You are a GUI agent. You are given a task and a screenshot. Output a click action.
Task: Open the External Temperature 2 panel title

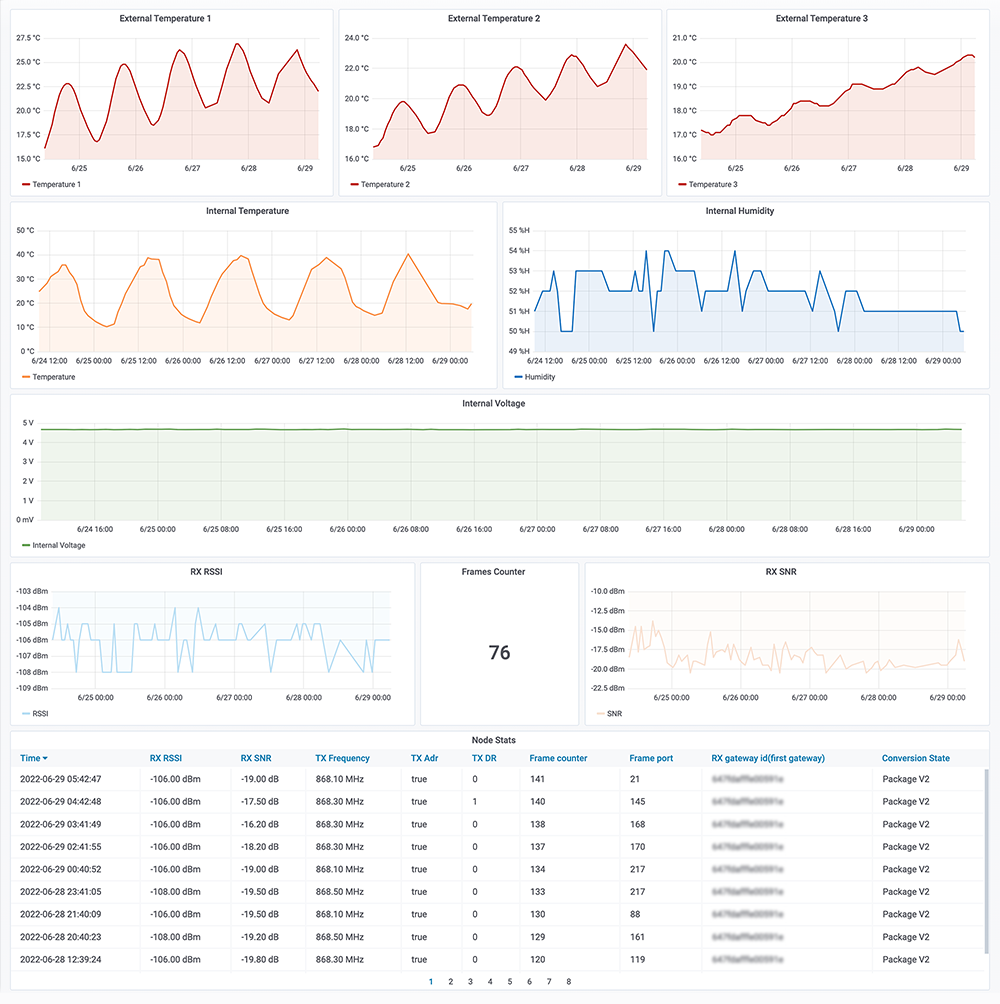tap(494, 19)
